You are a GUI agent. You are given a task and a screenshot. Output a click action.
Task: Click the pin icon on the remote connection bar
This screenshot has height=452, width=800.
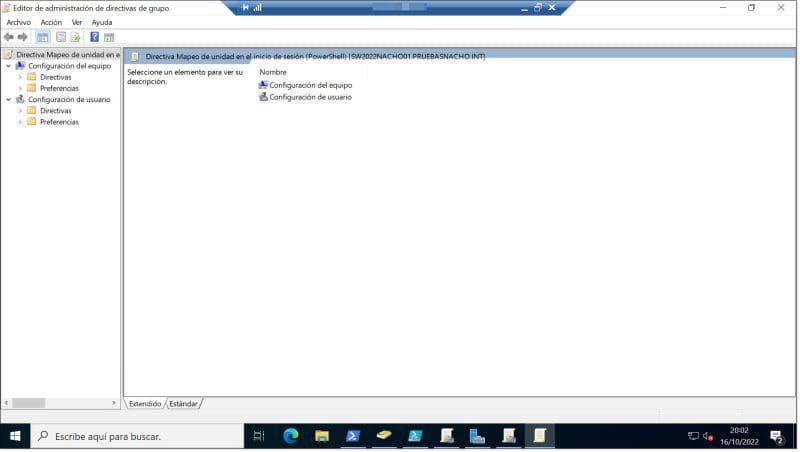(x=245, y=8)
